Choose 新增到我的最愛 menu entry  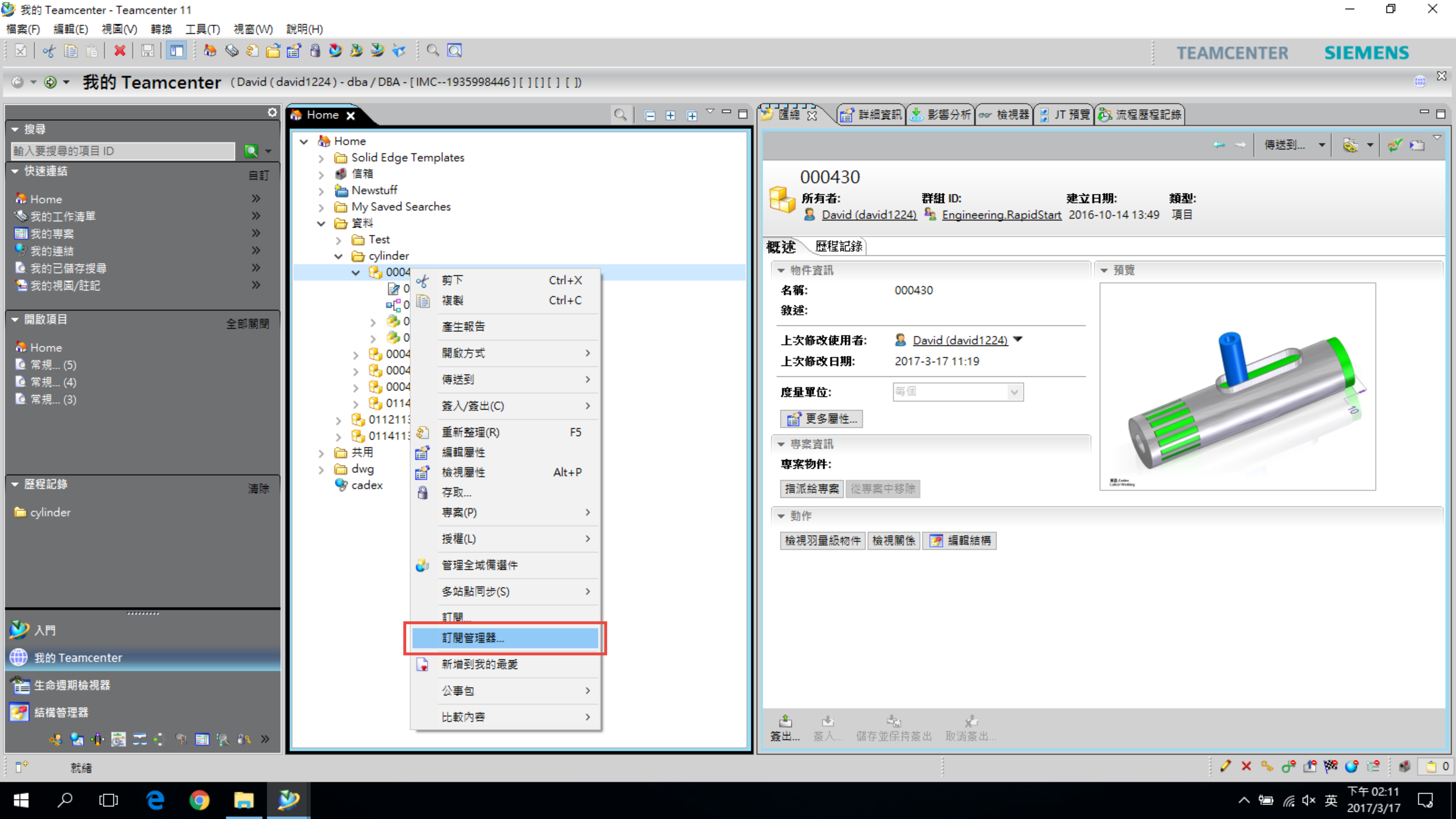coord(505,665)
